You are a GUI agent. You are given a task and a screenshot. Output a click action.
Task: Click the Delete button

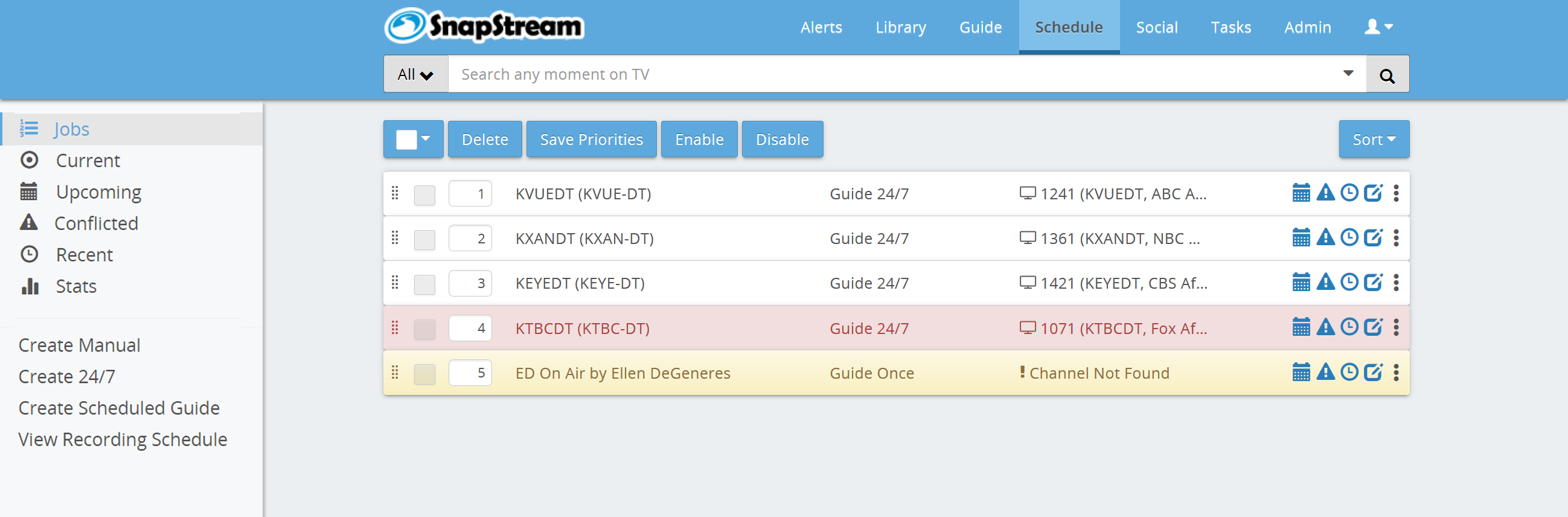coord(485,140)
